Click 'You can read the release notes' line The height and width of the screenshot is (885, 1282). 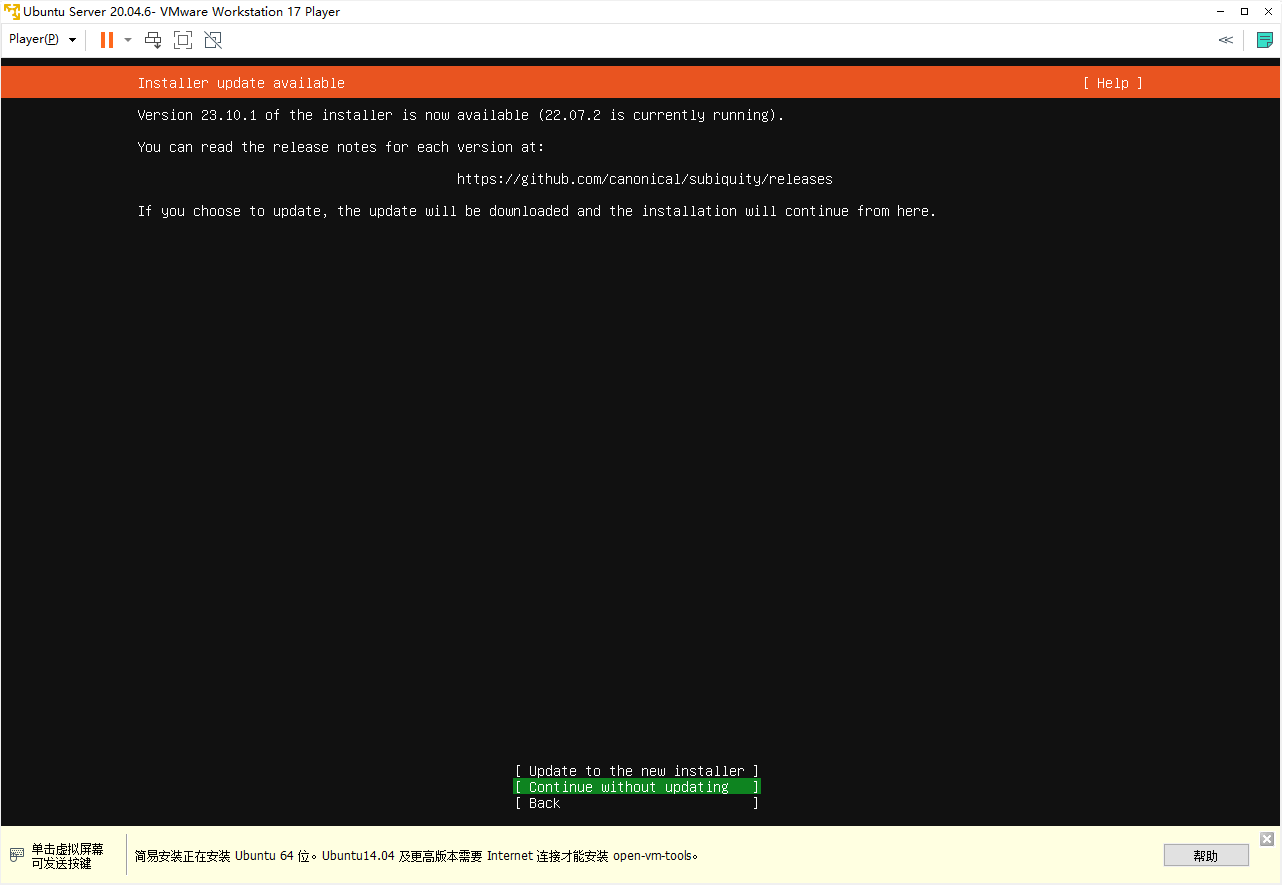341,147
